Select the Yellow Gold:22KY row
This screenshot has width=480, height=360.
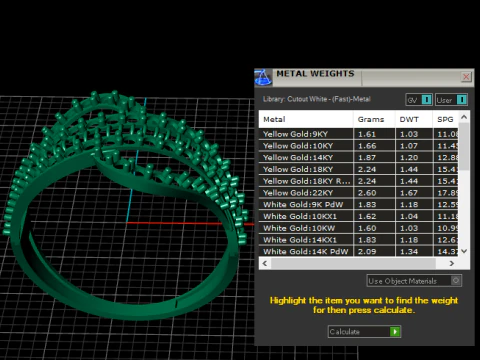pyautogui.click(x=358, y=193)
